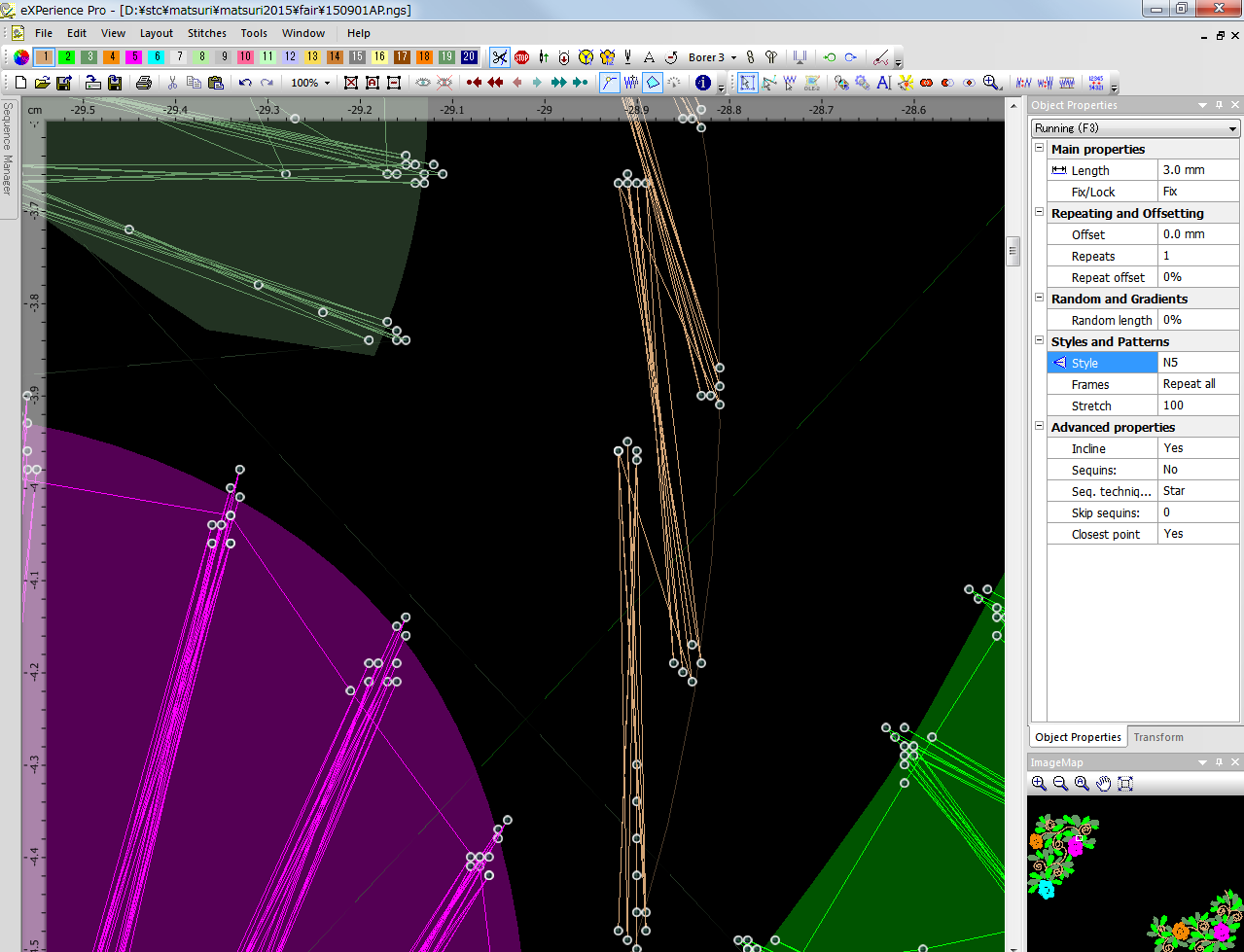Click the show-objects eye icon
Image resolution: width=1244 pixels, height=952 pixels.
(423, 83)
